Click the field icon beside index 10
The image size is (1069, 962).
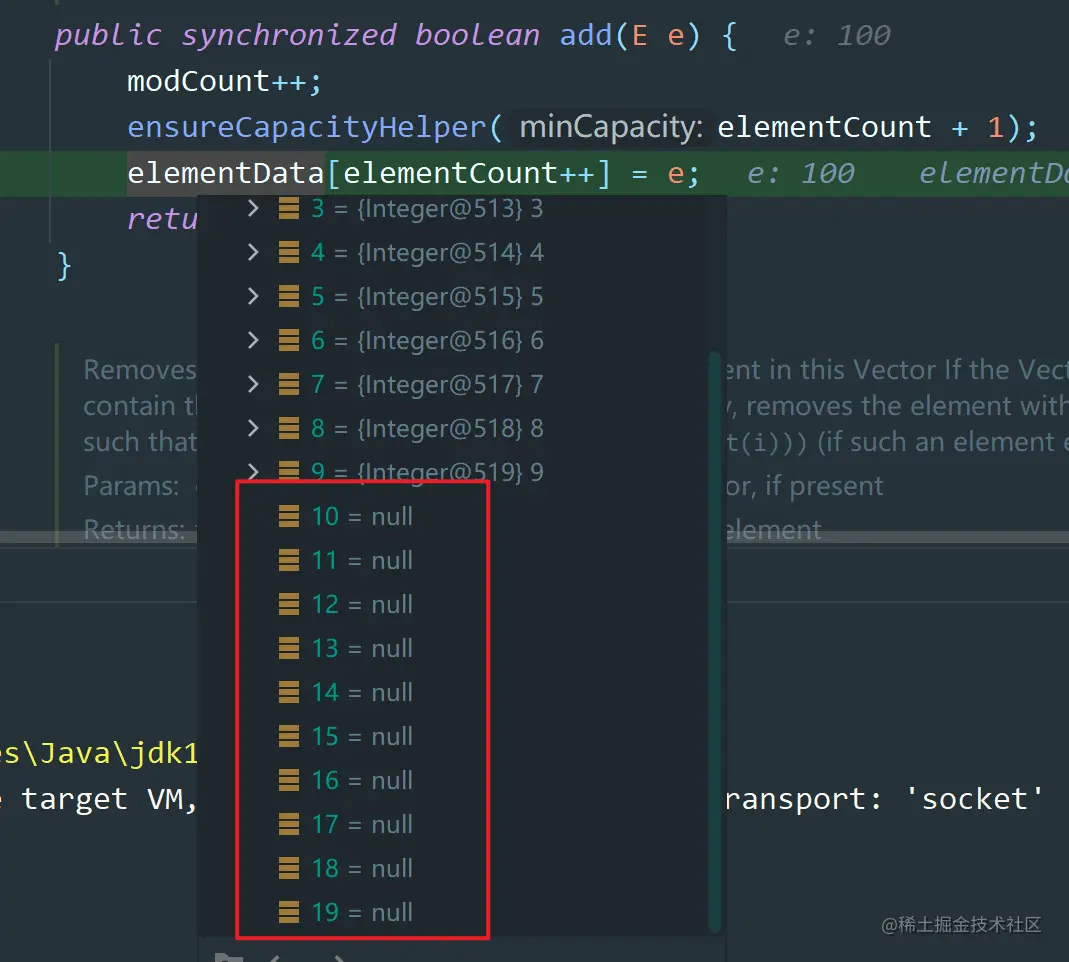click(x=289, y=516)
